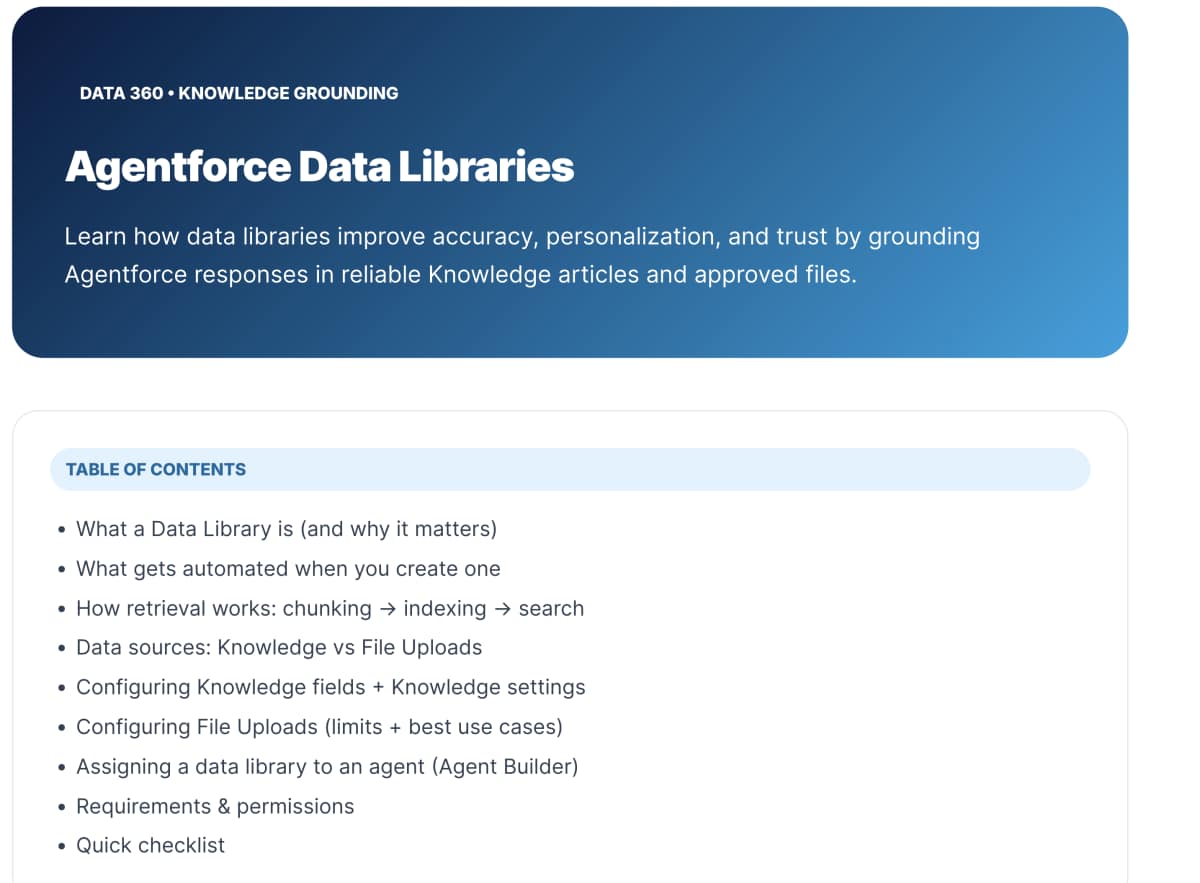This screenshot has width=1200, height=883.
Task: Go to "How retrieval works" entry
Action: tap(330, 608)
